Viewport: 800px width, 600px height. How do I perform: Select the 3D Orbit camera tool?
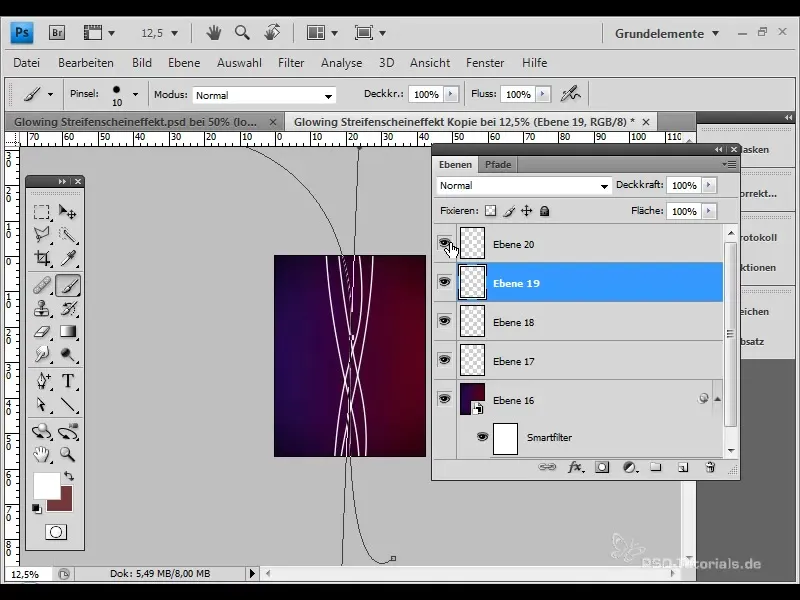pos(67,432)
